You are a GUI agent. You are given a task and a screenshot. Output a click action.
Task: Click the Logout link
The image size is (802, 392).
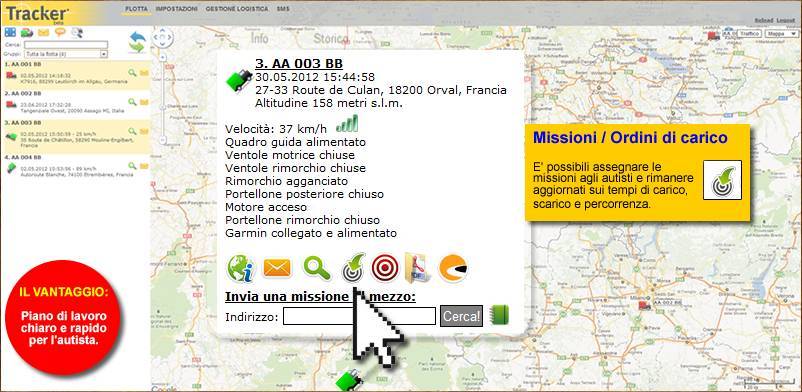click(x=785, y=20)
